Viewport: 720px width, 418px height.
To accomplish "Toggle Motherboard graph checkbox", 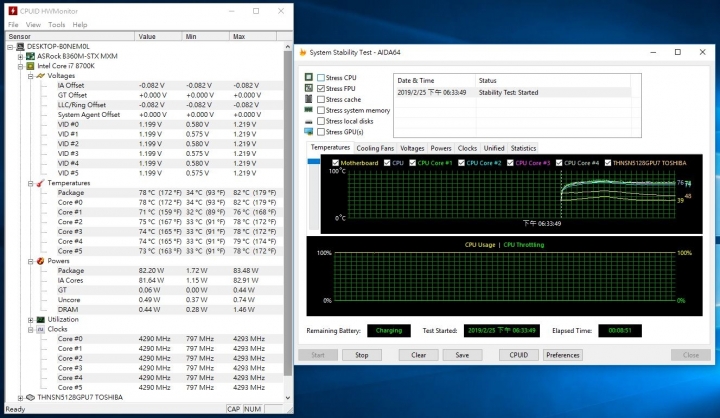I will click(336, 163).
